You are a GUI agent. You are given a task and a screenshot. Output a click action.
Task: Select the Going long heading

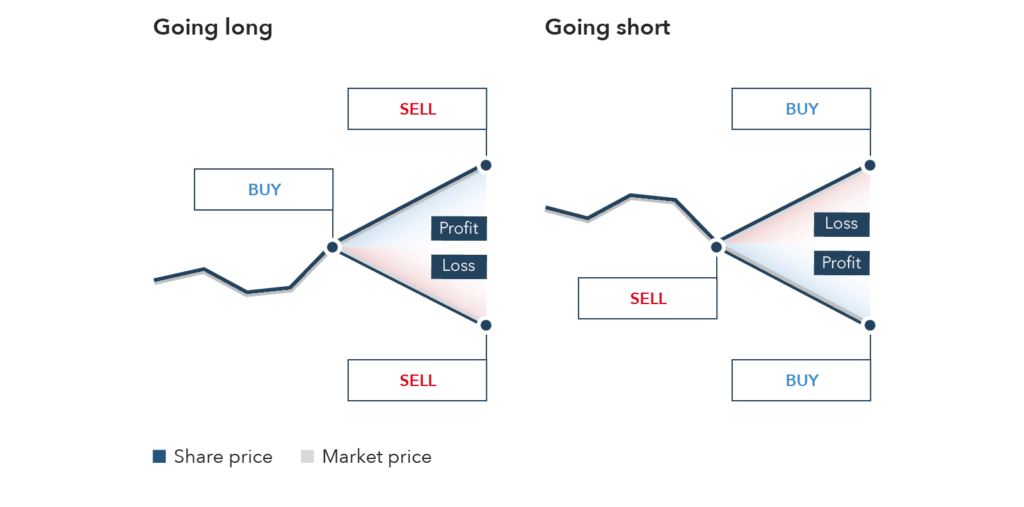click(212, 27)
